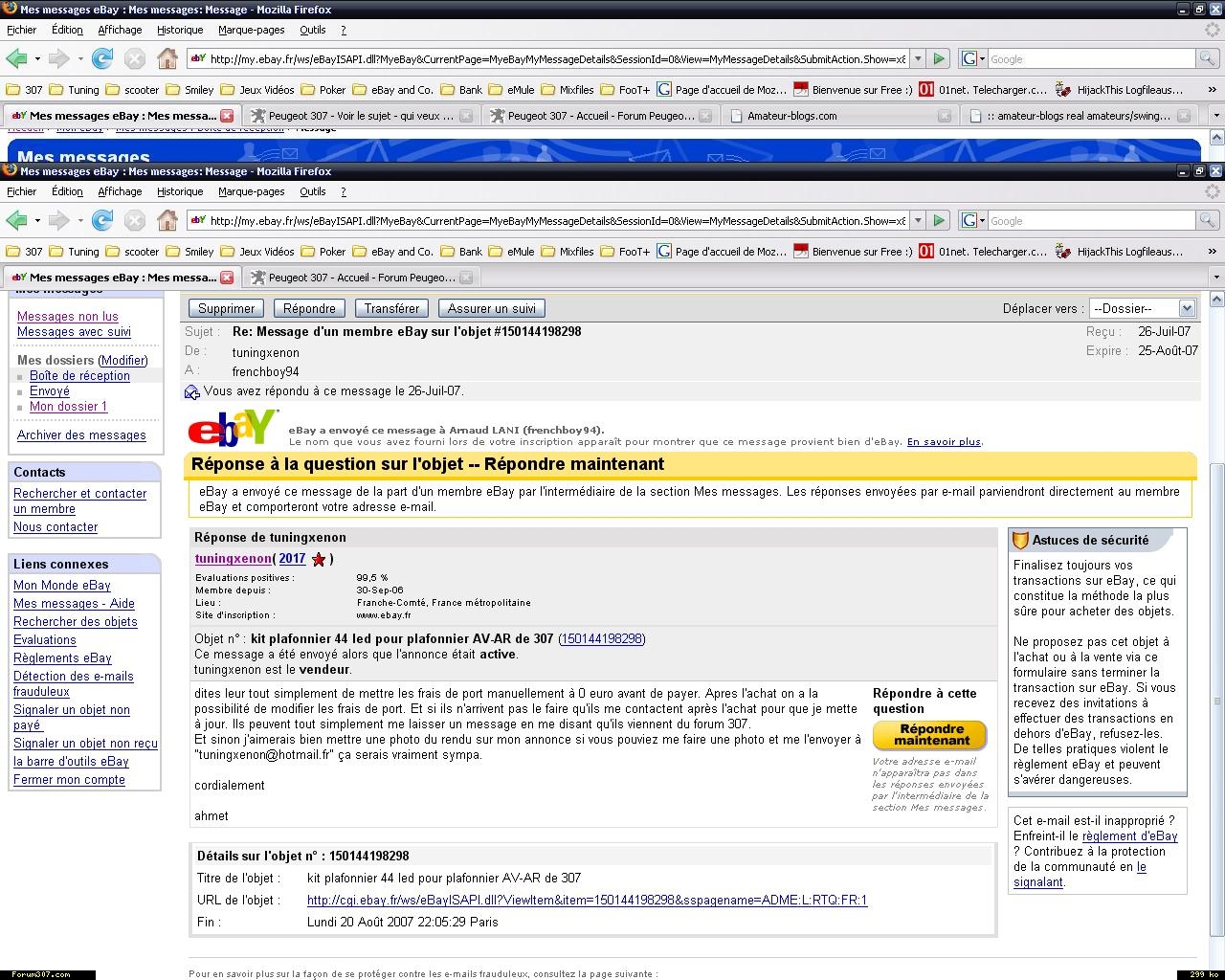Click Stop button in front Firefox window
This screenshot has width=1225, height=980.
pos(135,220)
